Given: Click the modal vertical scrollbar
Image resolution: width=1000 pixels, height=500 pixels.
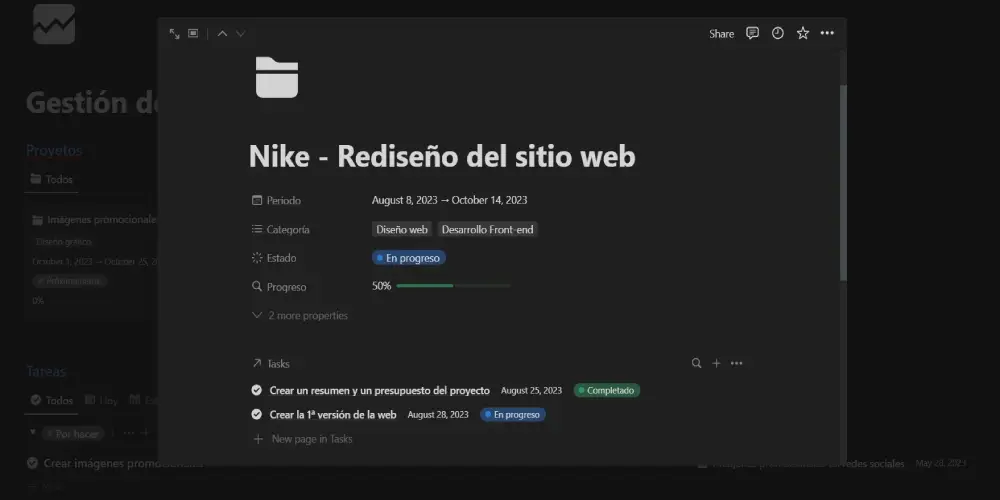Looking at the screenshot, I should 843,182.
